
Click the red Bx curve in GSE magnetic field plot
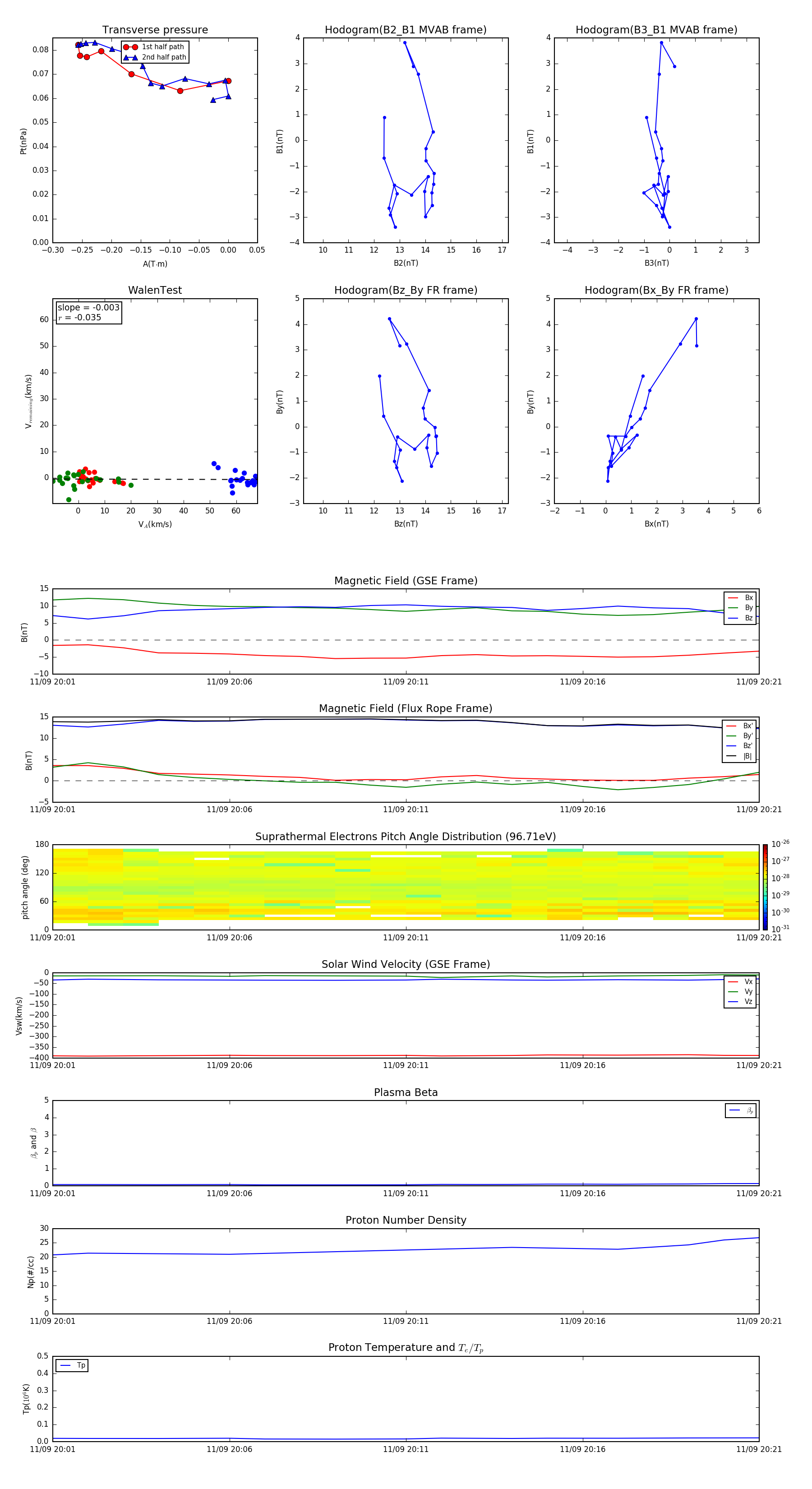(x=406, y=658)
